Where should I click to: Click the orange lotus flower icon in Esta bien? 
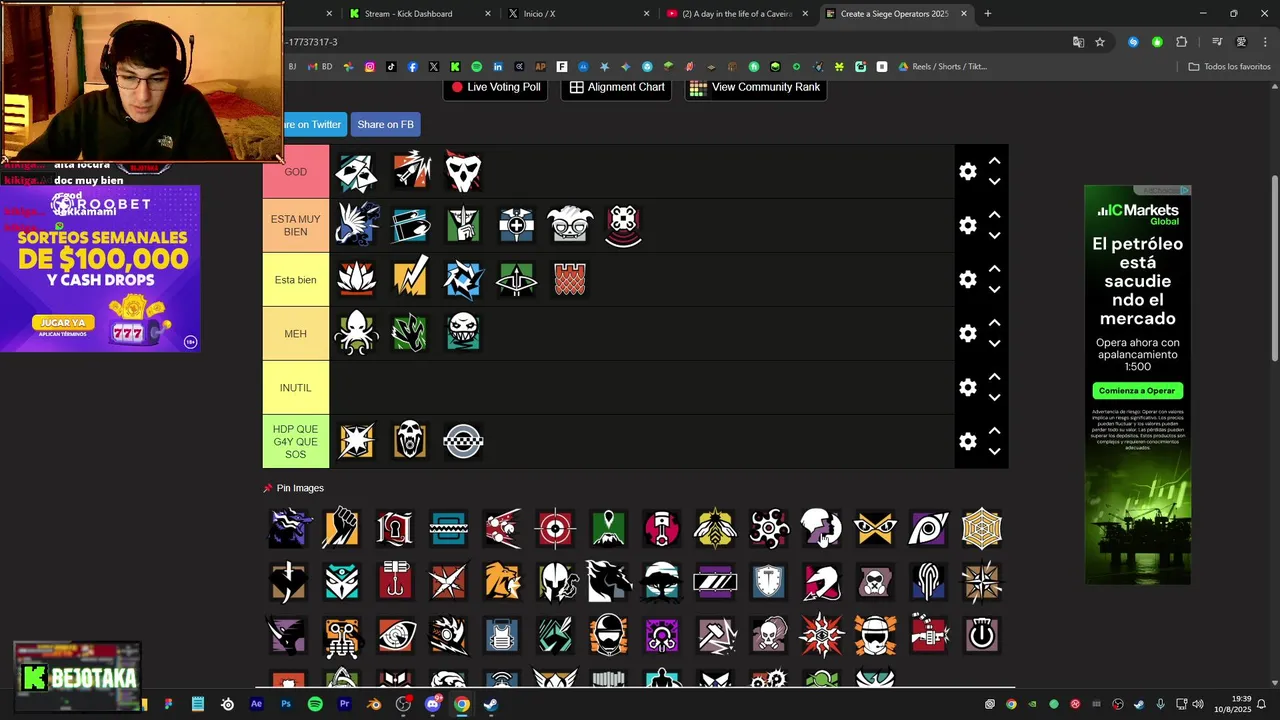click(x=356, y=279)
